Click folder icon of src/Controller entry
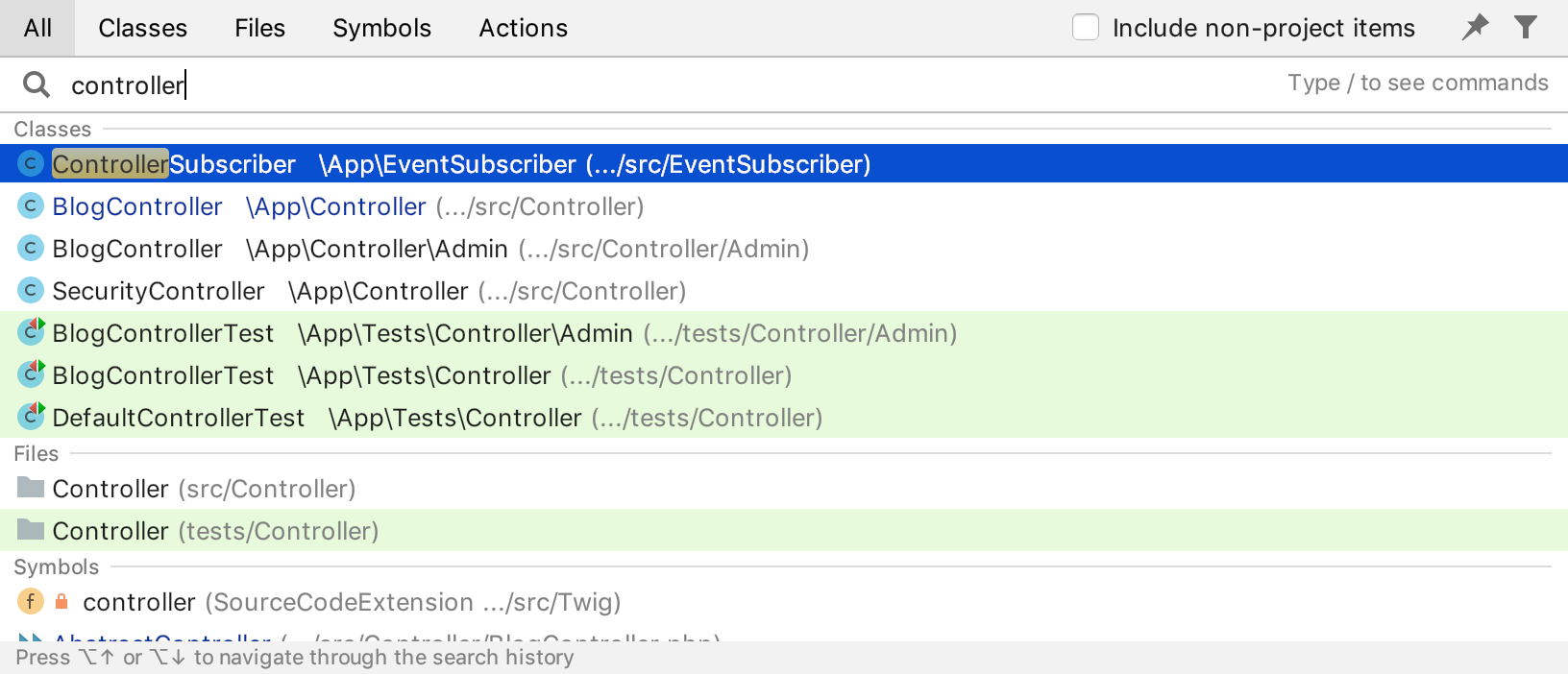The height and width of the screenshot is (674, 1568). click(31, 488)
